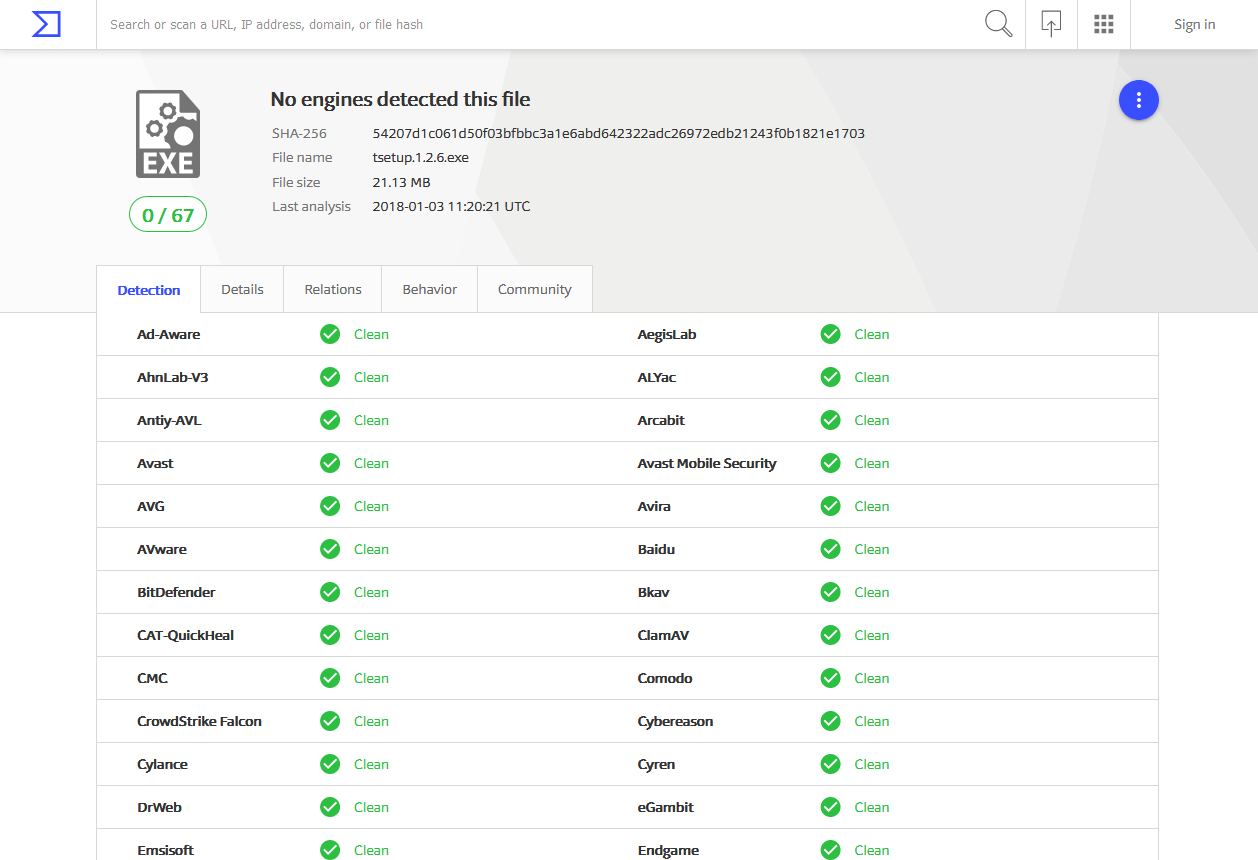This screenshot has width=1258, height=860.
Task: Click the green check icon for AVware
Action: click(330, 549)
